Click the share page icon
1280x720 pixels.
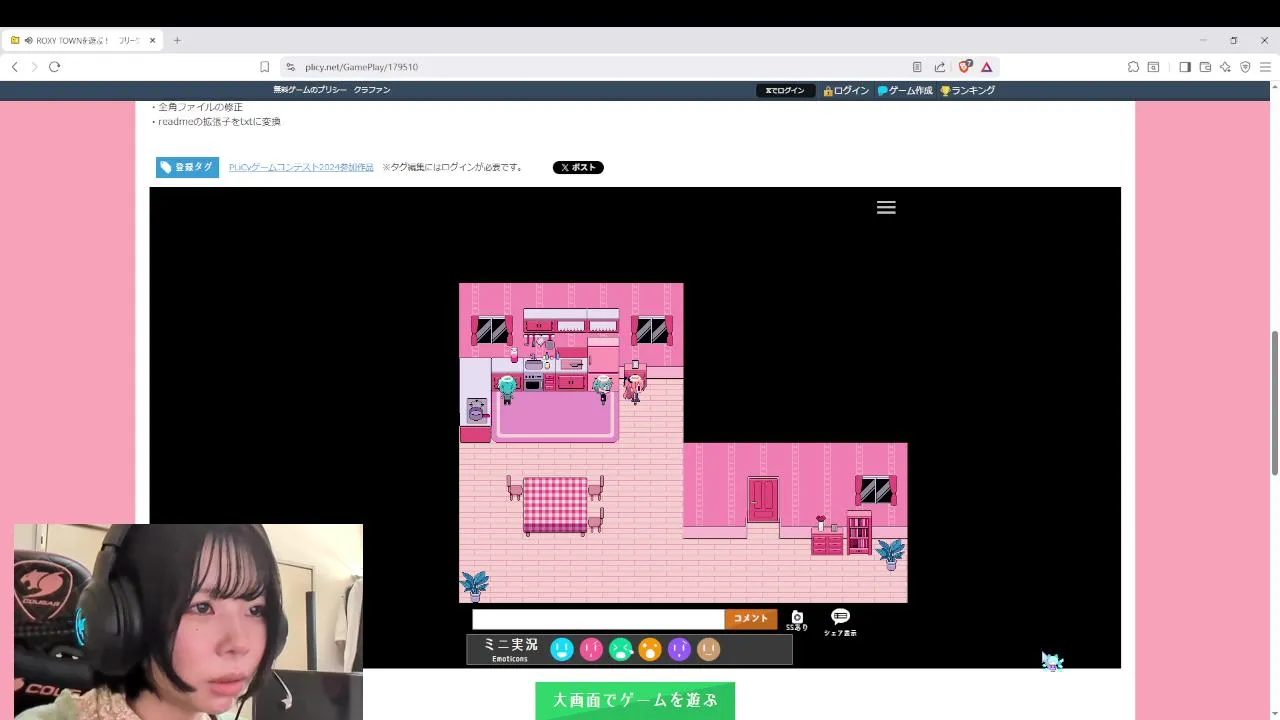click(940, 67)
